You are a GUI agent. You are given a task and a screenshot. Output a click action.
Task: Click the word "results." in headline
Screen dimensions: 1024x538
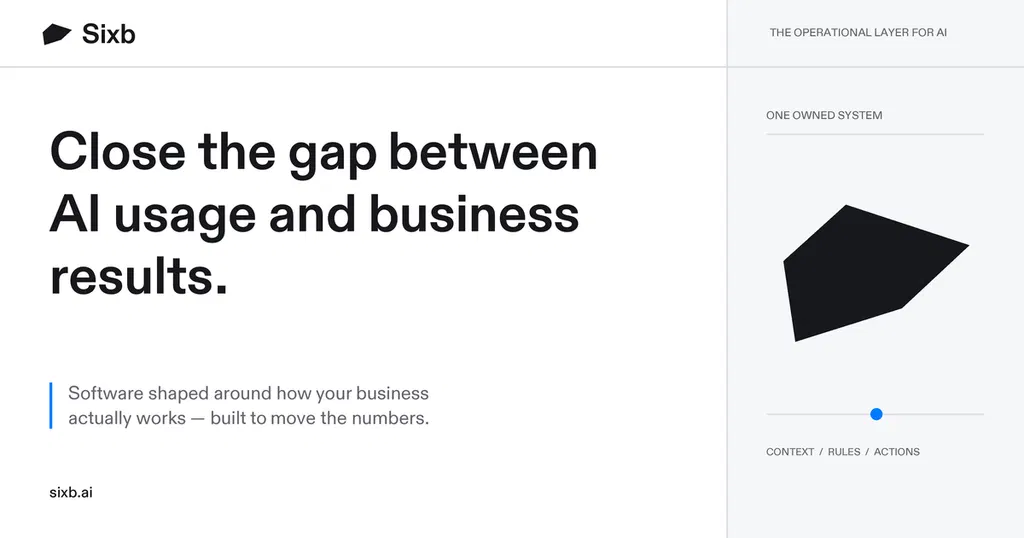tap(138, 276)
